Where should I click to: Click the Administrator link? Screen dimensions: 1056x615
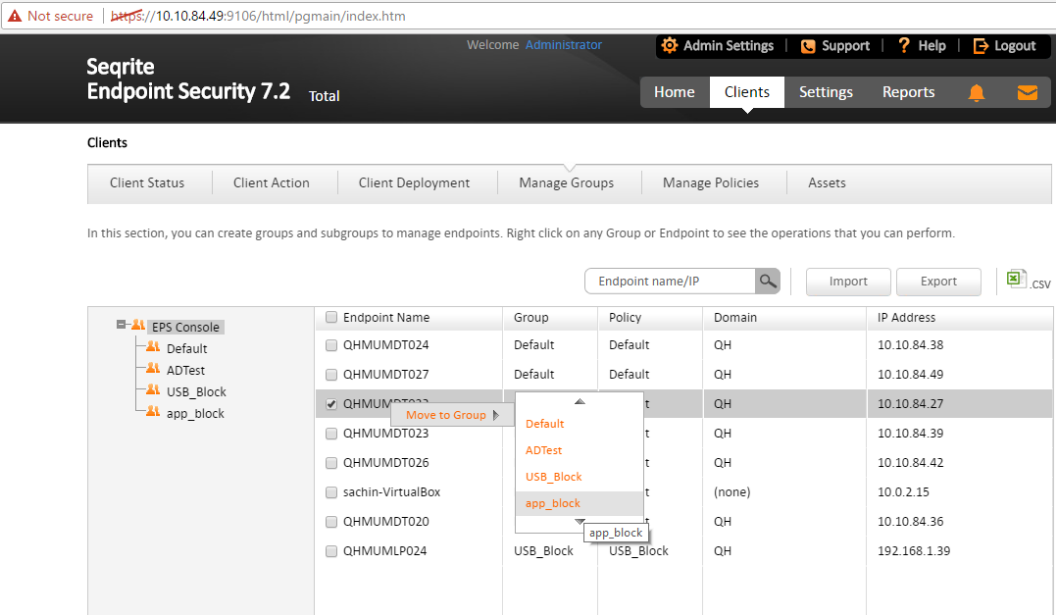coord(564,44)
